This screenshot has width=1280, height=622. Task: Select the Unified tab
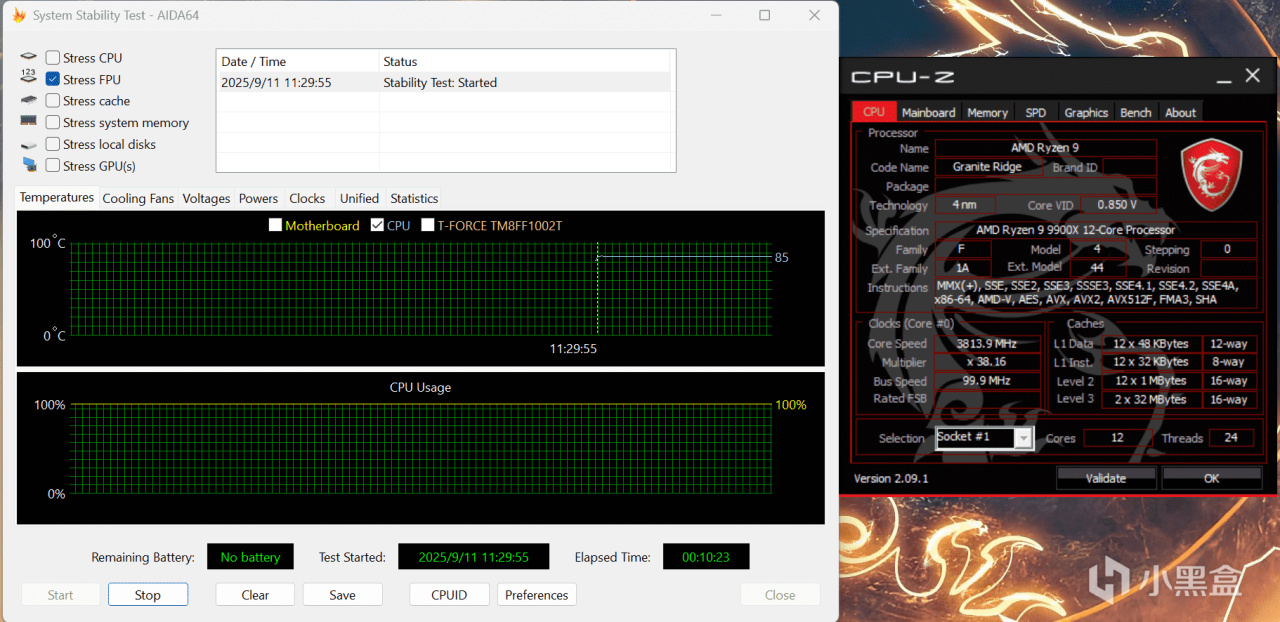click(x=359, y=198)
